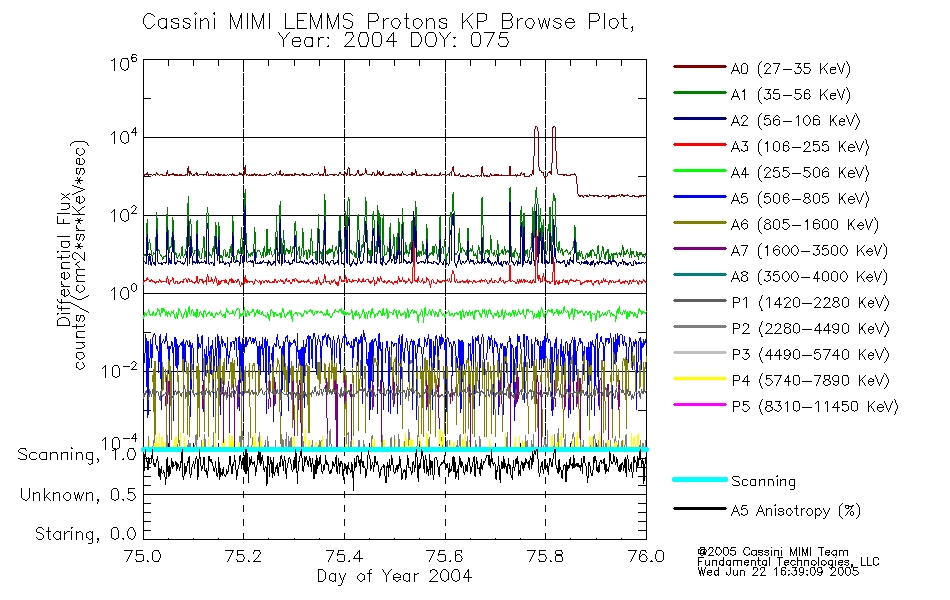This screenshot has width=950, height=600.
Task: Click the A3 (106-255 KeV) legend label
Action: point(800,147)
